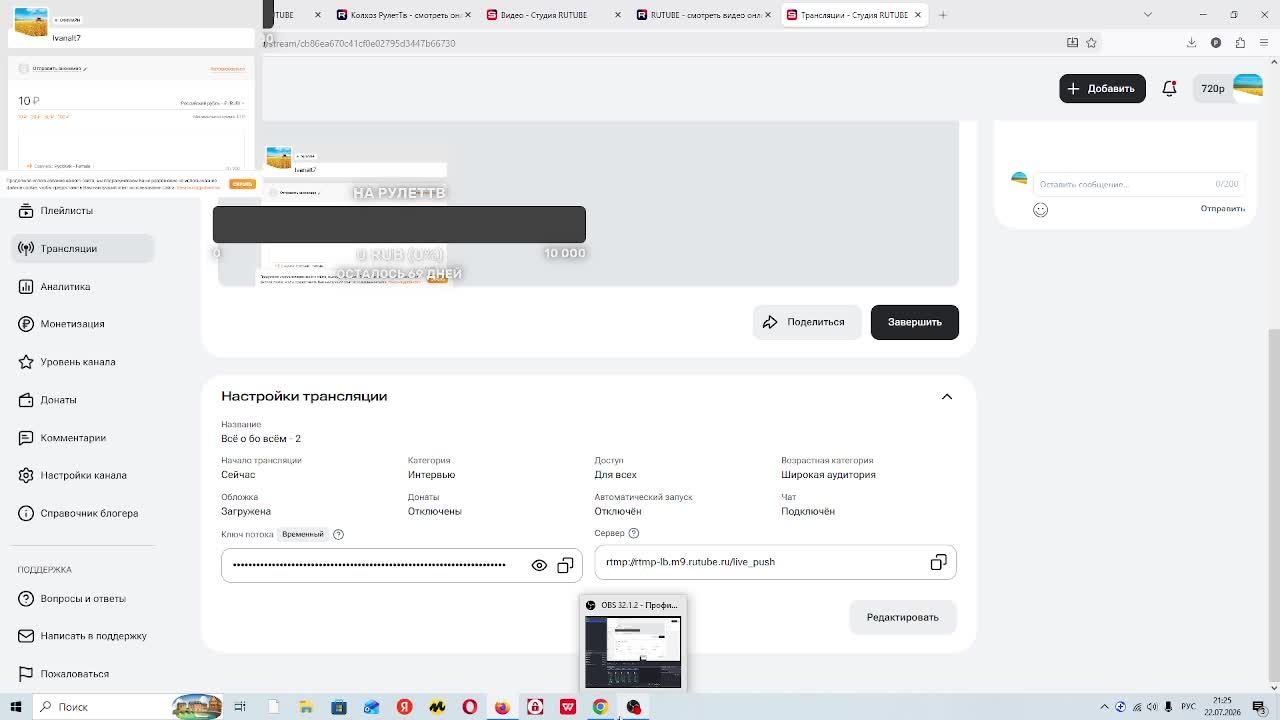Switch to RUTUBE - смотреть видео tab
This screenshot has height=720, width=1280.
703,15
